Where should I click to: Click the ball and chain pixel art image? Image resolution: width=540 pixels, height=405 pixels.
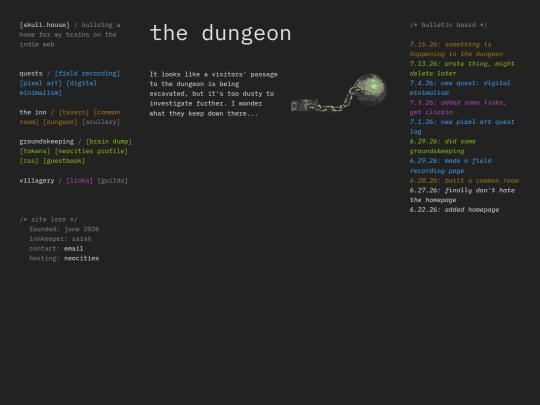[x=339, y=93]
